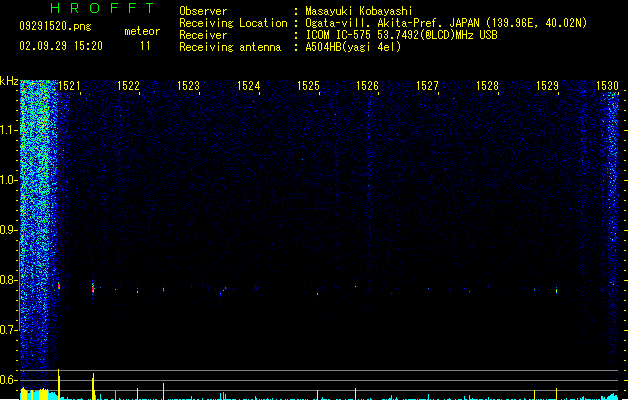Click the Receiving antenna label

(x=230, y=47)
